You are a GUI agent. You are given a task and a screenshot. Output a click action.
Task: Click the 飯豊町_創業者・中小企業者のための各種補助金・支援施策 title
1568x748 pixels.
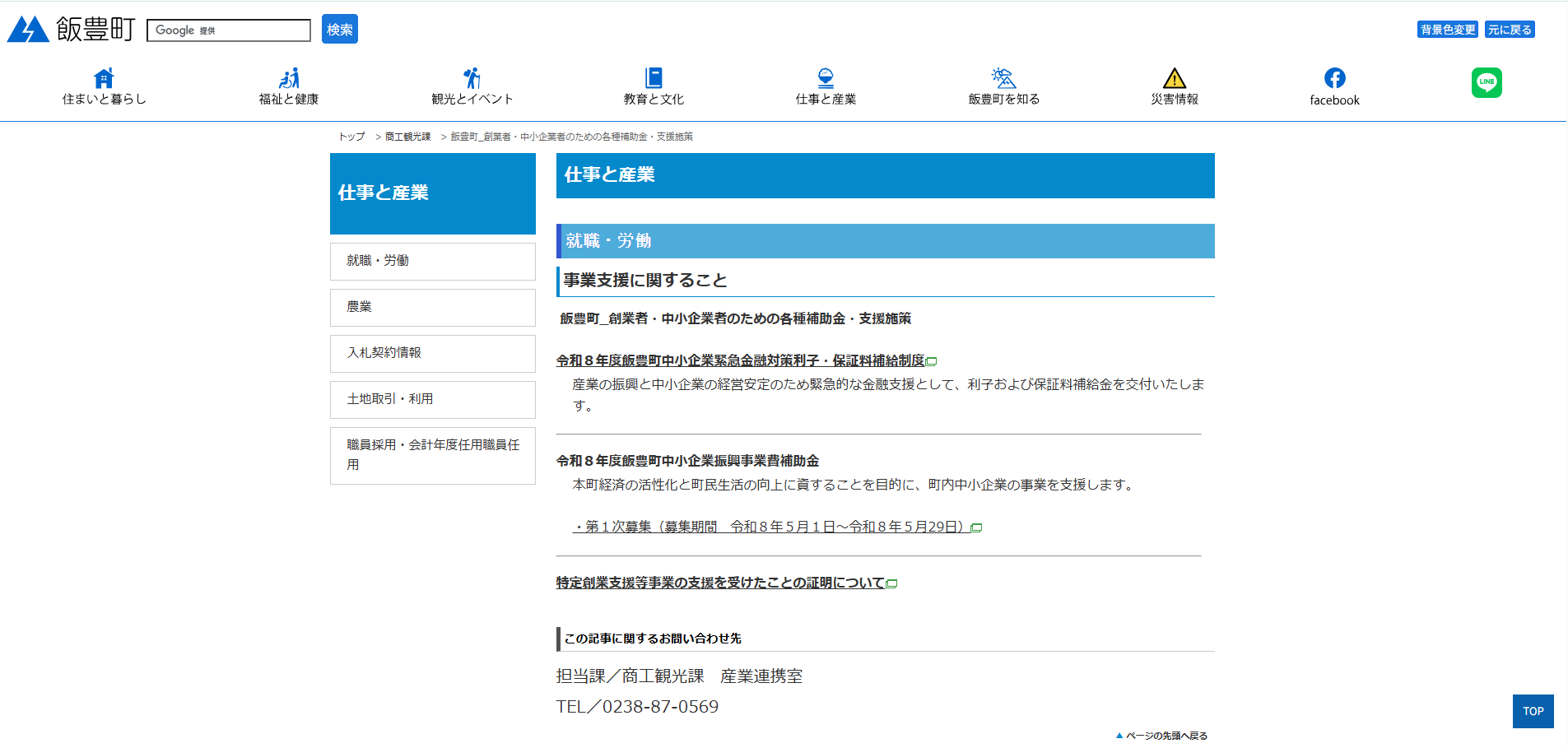click(735, 318)
